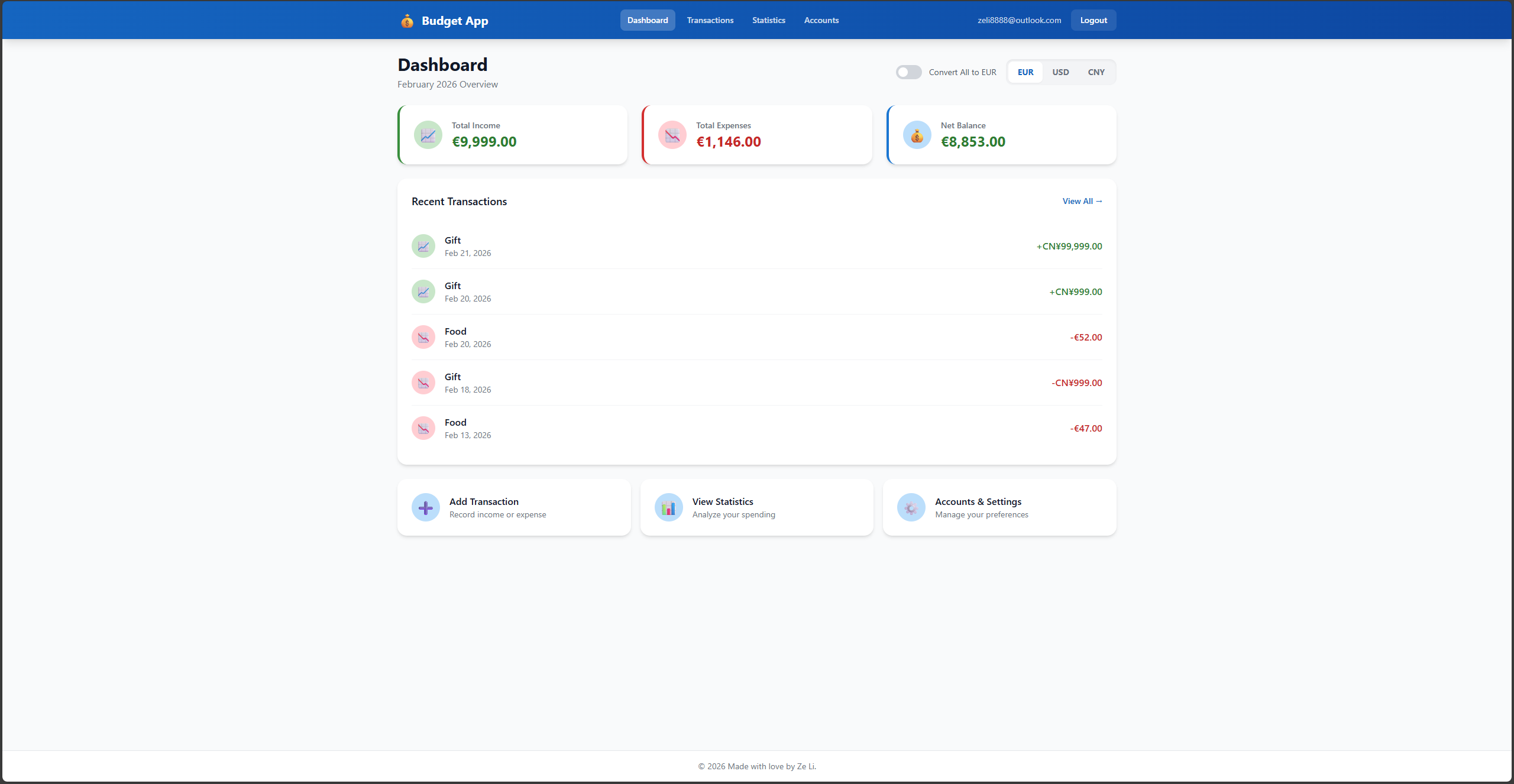Screen dimensions: 1514x784
Task: Click the Total Expenses downtrend icon
Action: [x=672, y=135]
